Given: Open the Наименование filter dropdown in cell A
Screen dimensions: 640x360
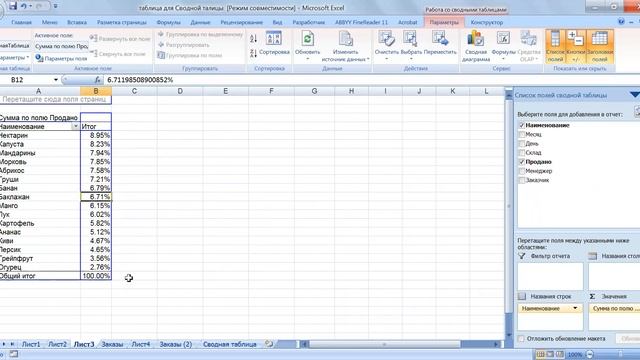Looking at the screenshot, I should (x=75, y=127).
